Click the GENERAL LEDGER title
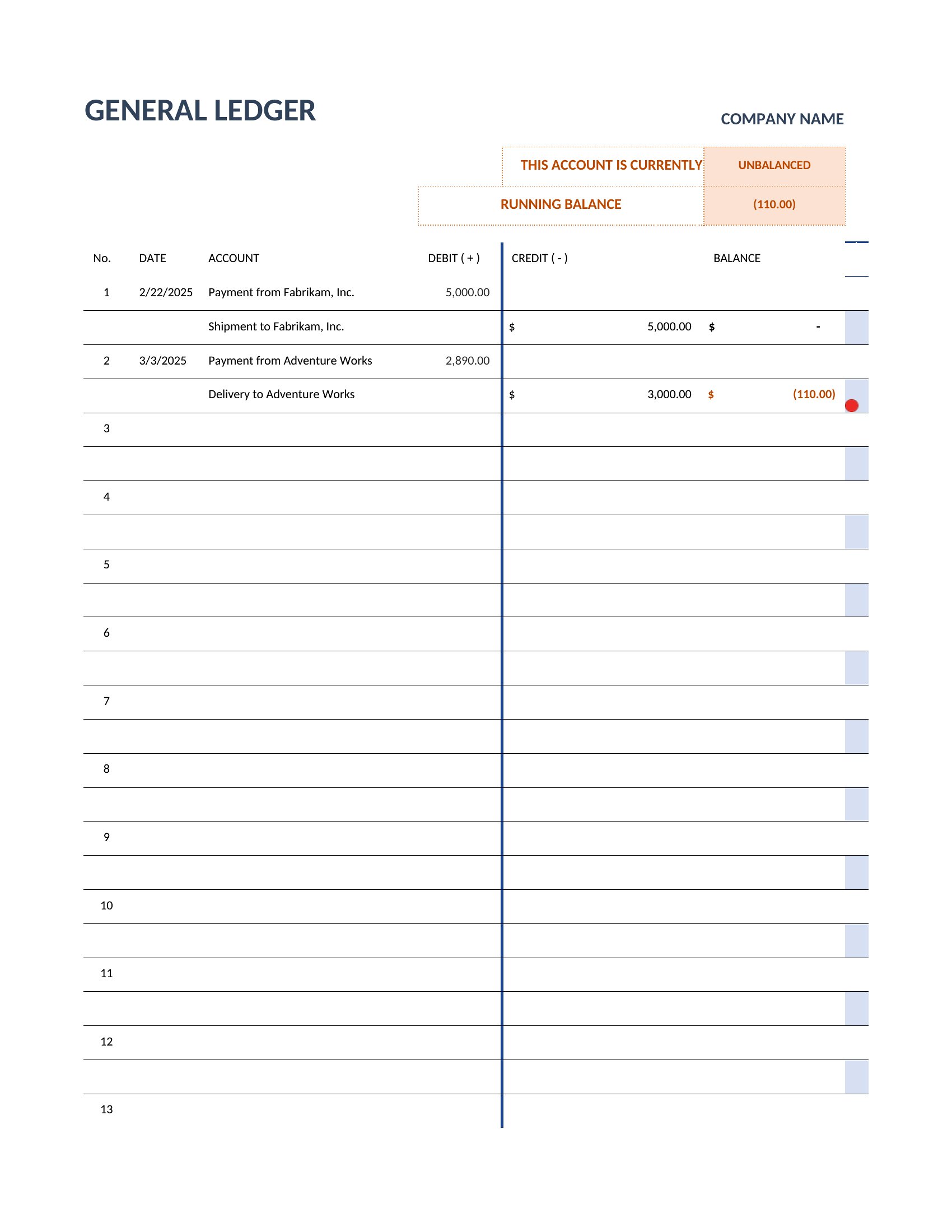The height and width of the screenshot is (1232, 952). pos(200,110)
